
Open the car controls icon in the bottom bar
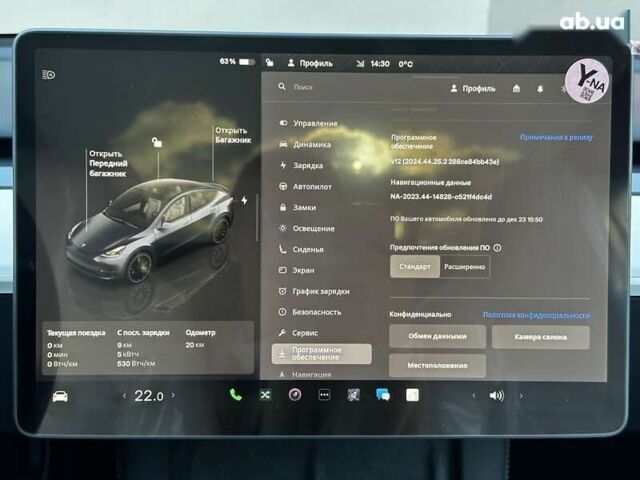point(60,396)
